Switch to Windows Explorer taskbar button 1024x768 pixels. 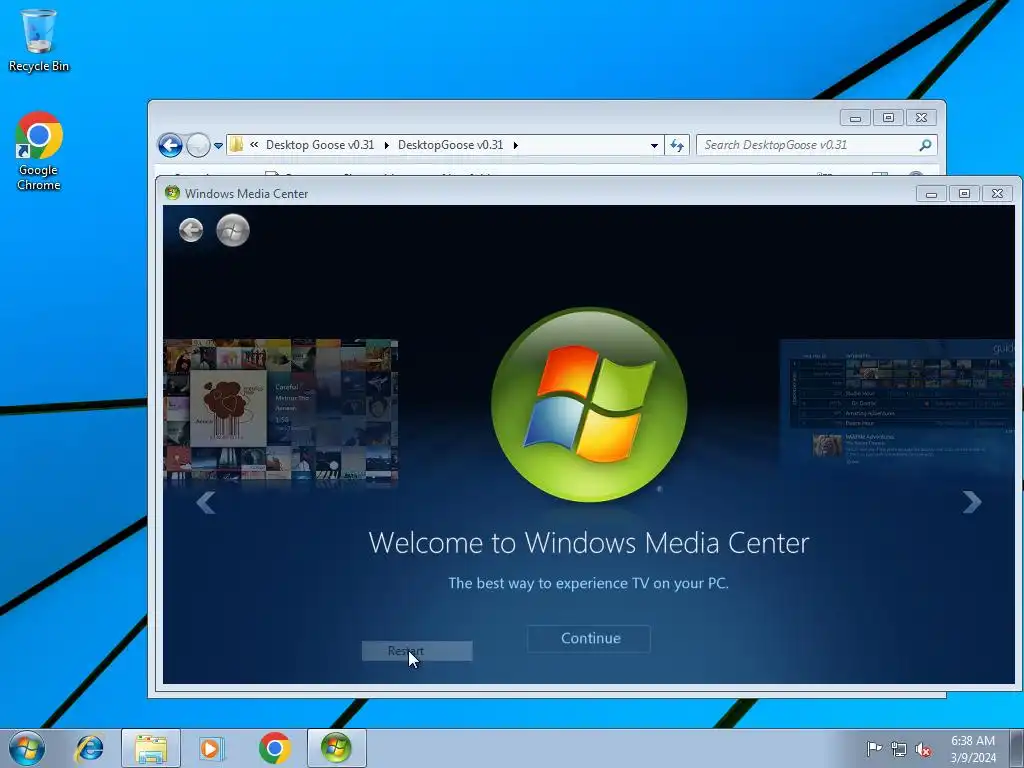click(x=151, y=748)
